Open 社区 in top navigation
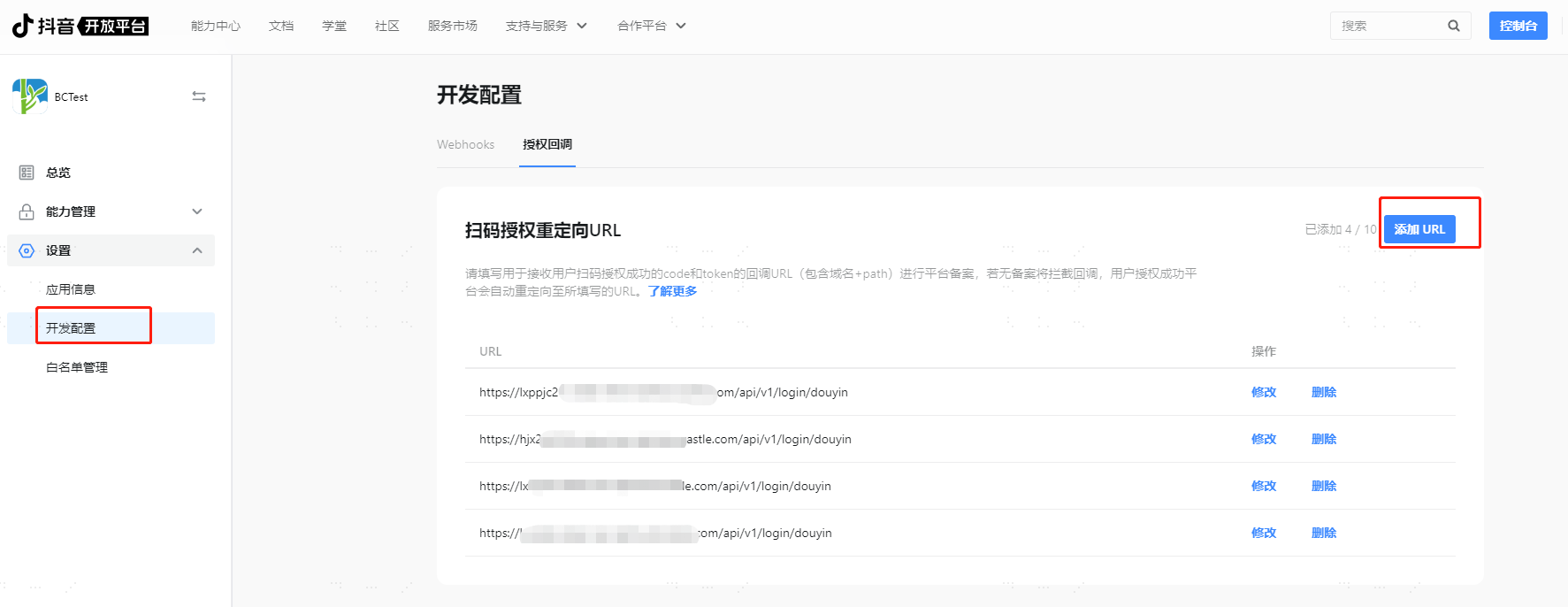The height and width of the screenshot is (607, 1568). point(387,26)
